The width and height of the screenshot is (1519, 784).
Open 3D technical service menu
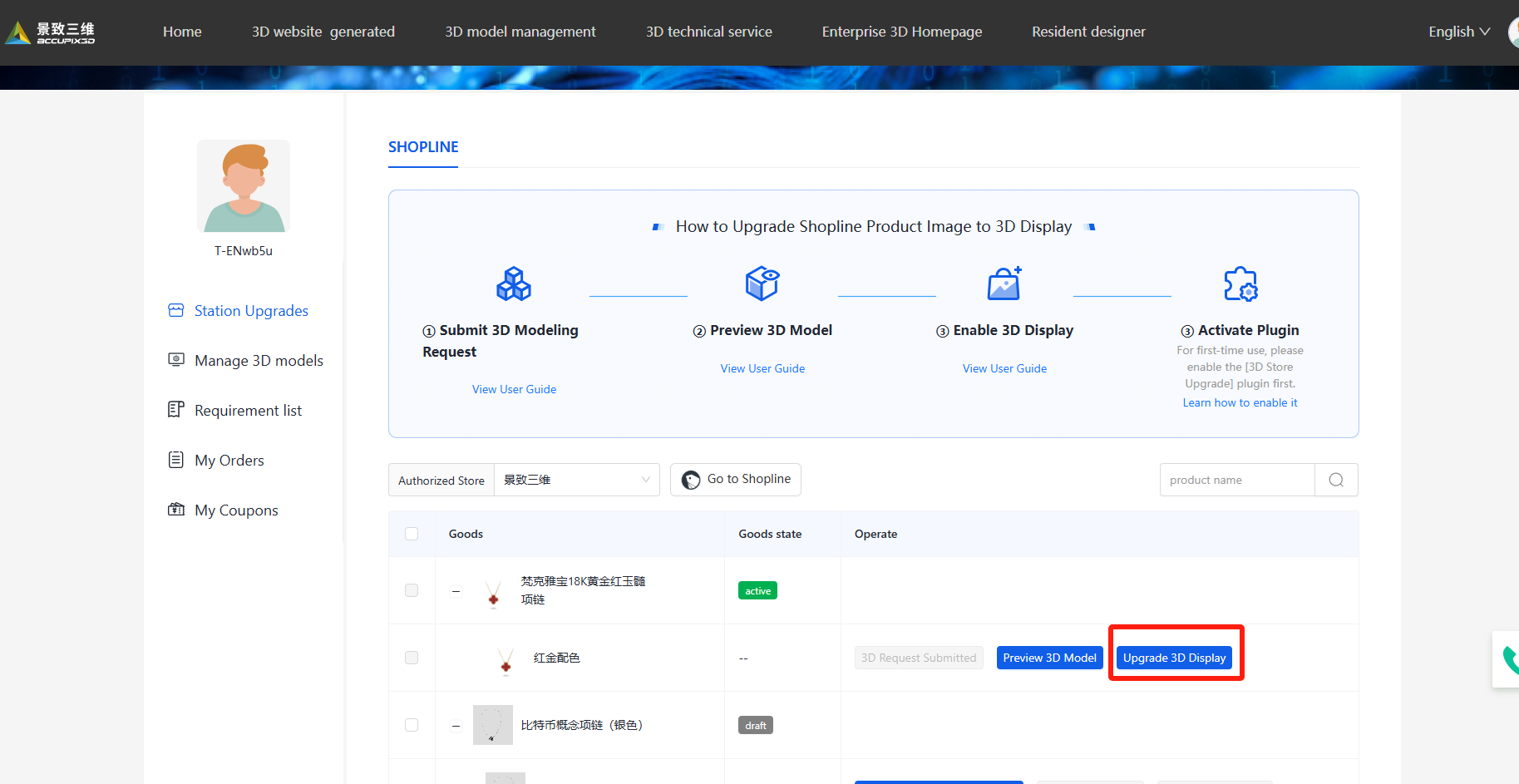click(x=709, y=32)
